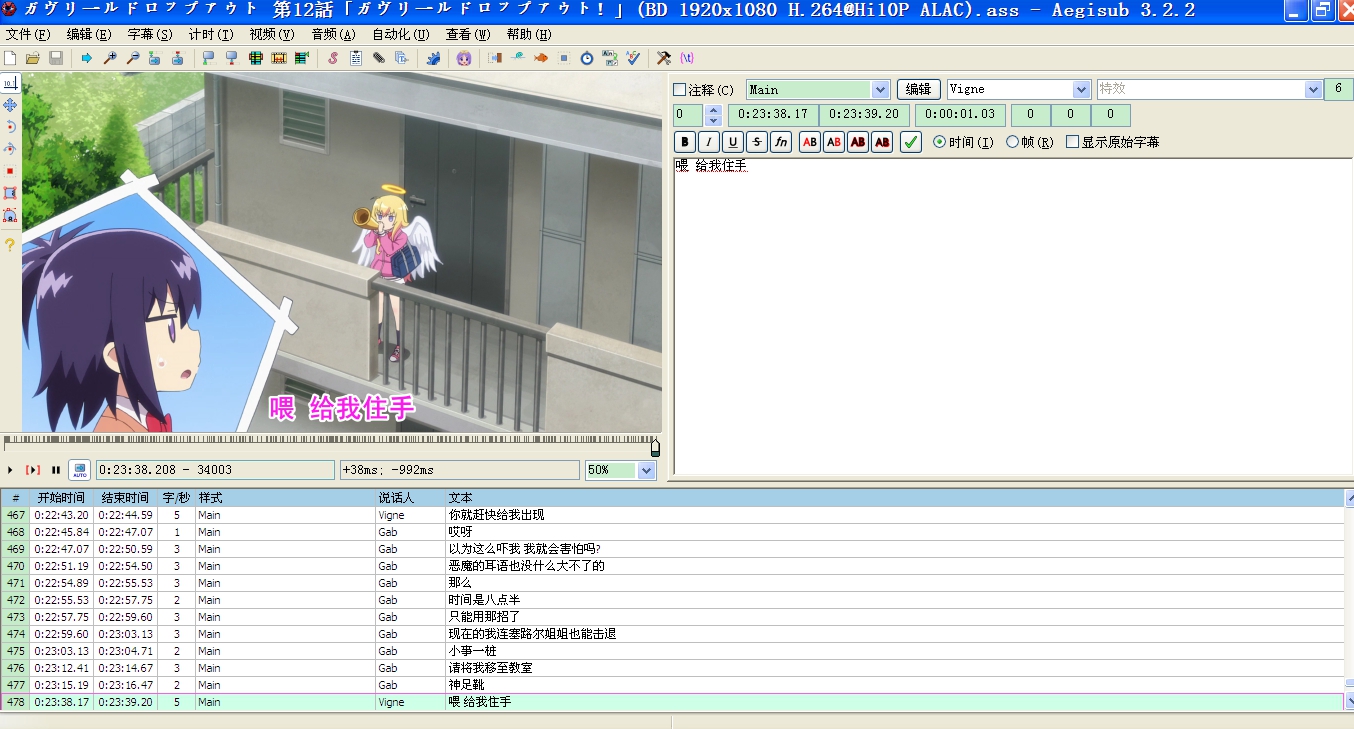
Task: Open the 计时(T) menu
Action: tap(210, 34)
